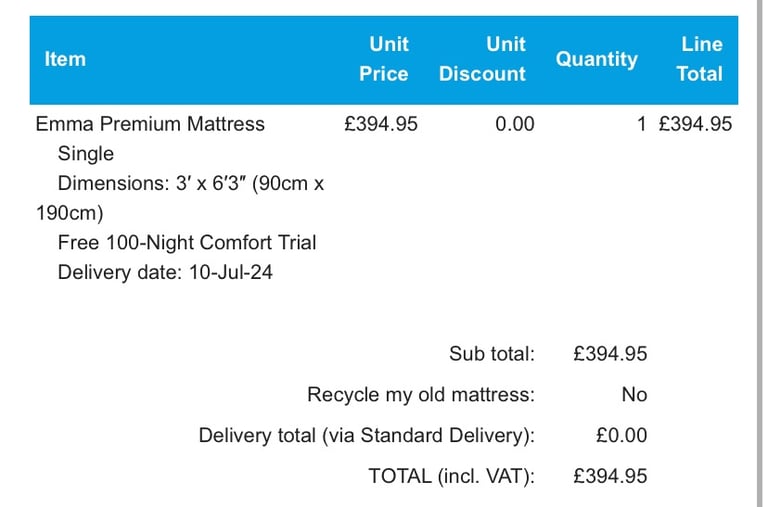Click the Recycle my old mattress label
Image resolution: width=768 pixels, height=507 pixels.
point(421,394)
